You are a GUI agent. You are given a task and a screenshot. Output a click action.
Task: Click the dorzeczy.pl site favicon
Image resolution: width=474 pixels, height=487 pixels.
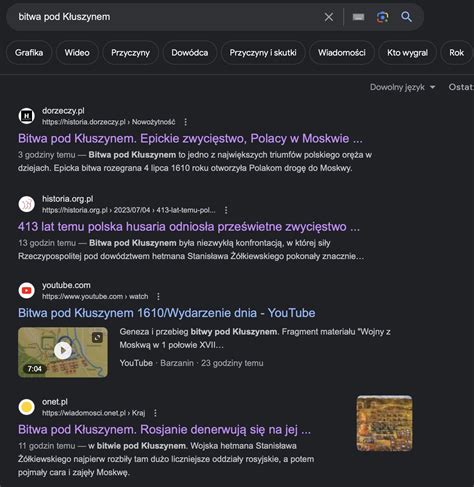pos(27,116)
